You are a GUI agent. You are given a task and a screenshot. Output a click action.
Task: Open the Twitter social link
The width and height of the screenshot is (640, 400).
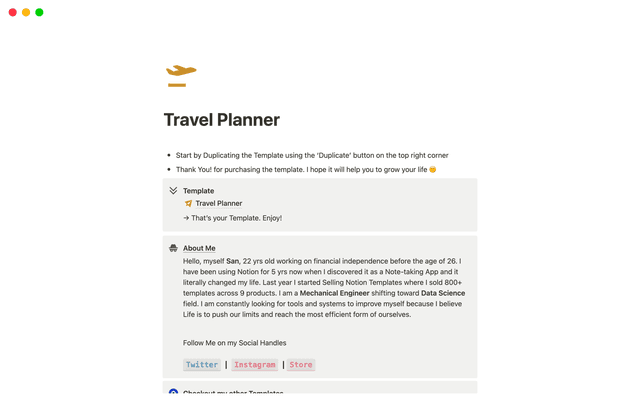point(201,365)
